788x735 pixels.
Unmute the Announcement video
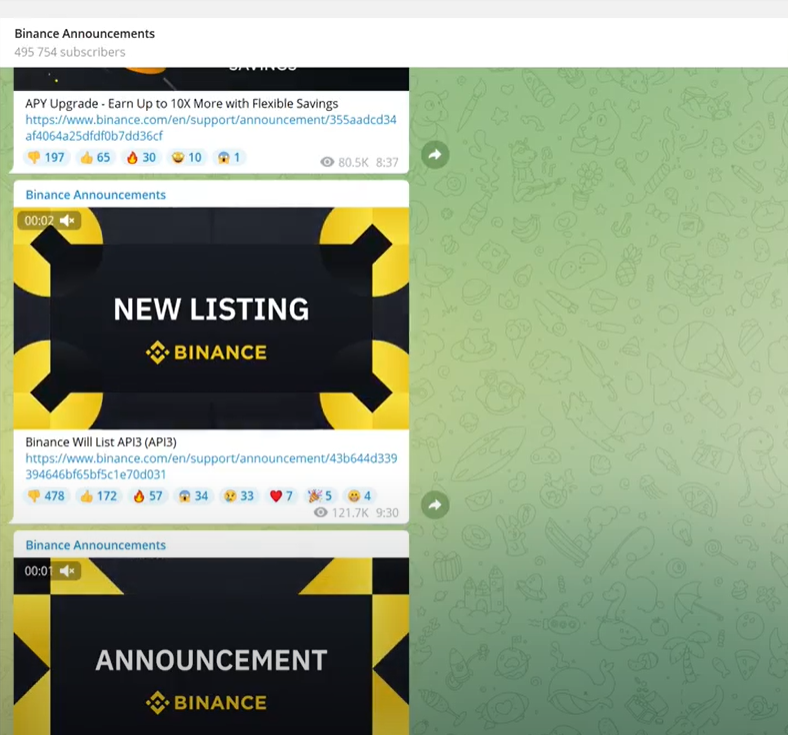[67, 571]
